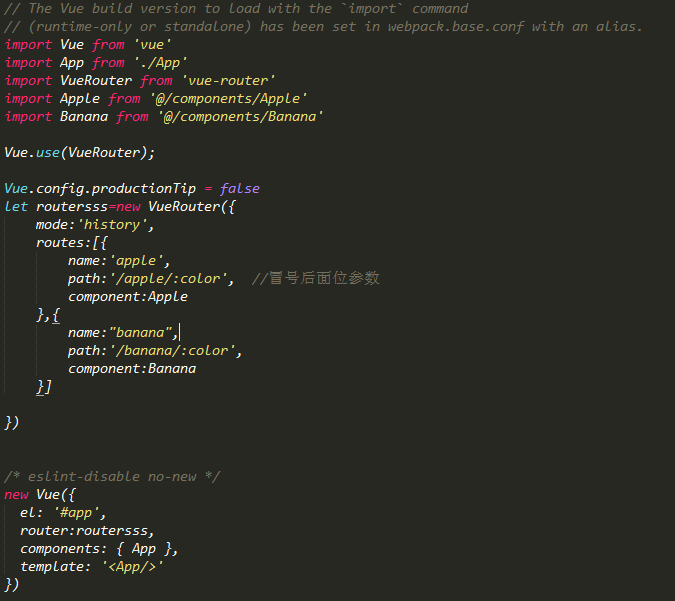Click routes:[{ line
The height and width of the screenshot is (601, 675).
[71, 243]
